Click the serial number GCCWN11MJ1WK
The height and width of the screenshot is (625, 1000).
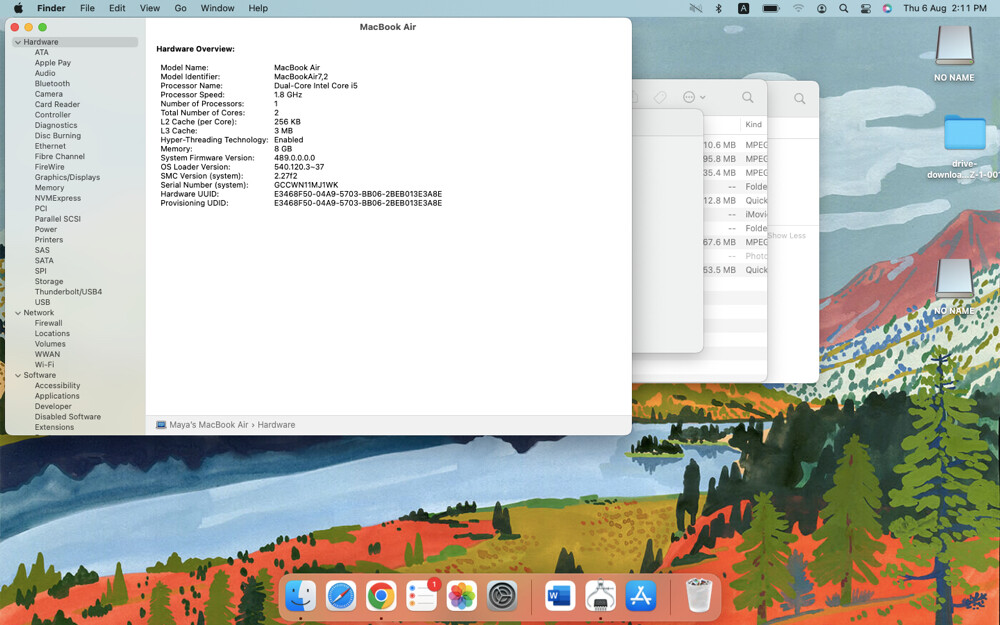tap(306, 185)
